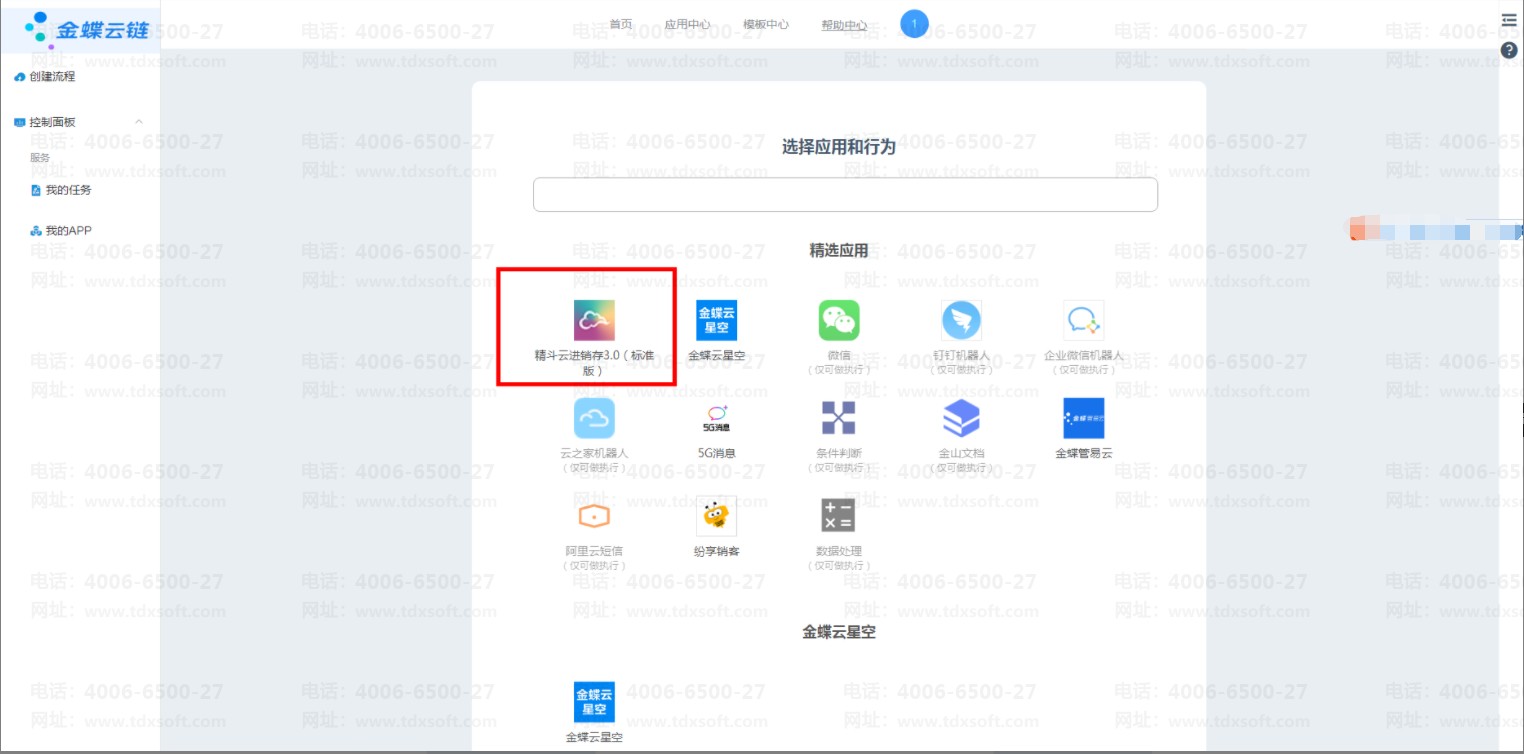1524x754 pixels.
Task: Pick the 条件判断 condition icon
Action: tap(839, 418)
